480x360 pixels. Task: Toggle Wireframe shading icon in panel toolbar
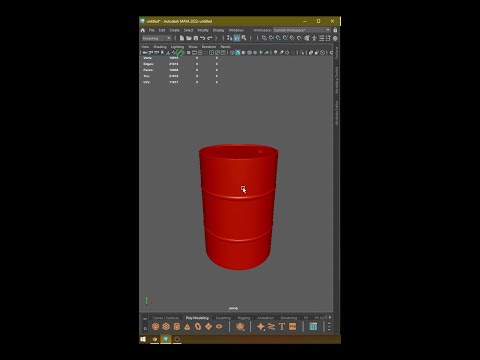pos(232,53)
